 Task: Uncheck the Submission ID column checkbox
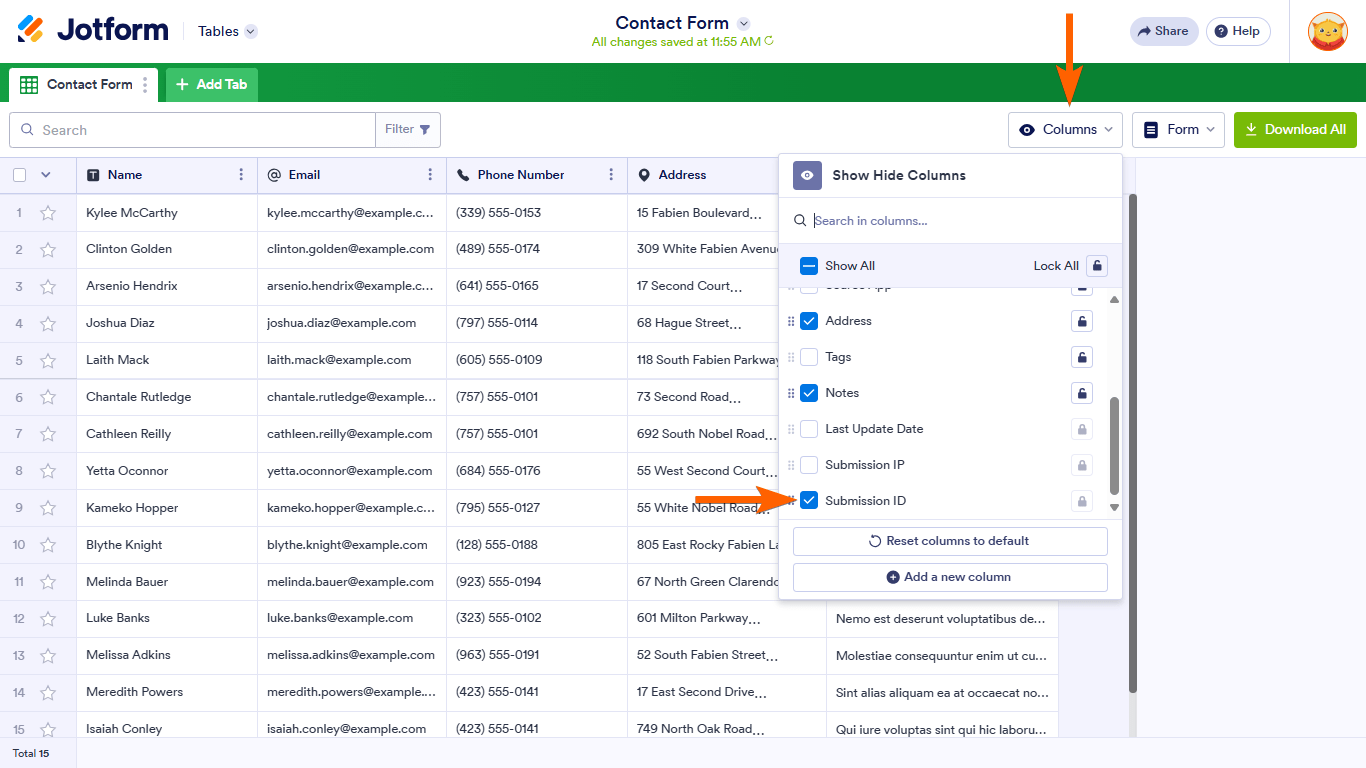tap(809, 501)
